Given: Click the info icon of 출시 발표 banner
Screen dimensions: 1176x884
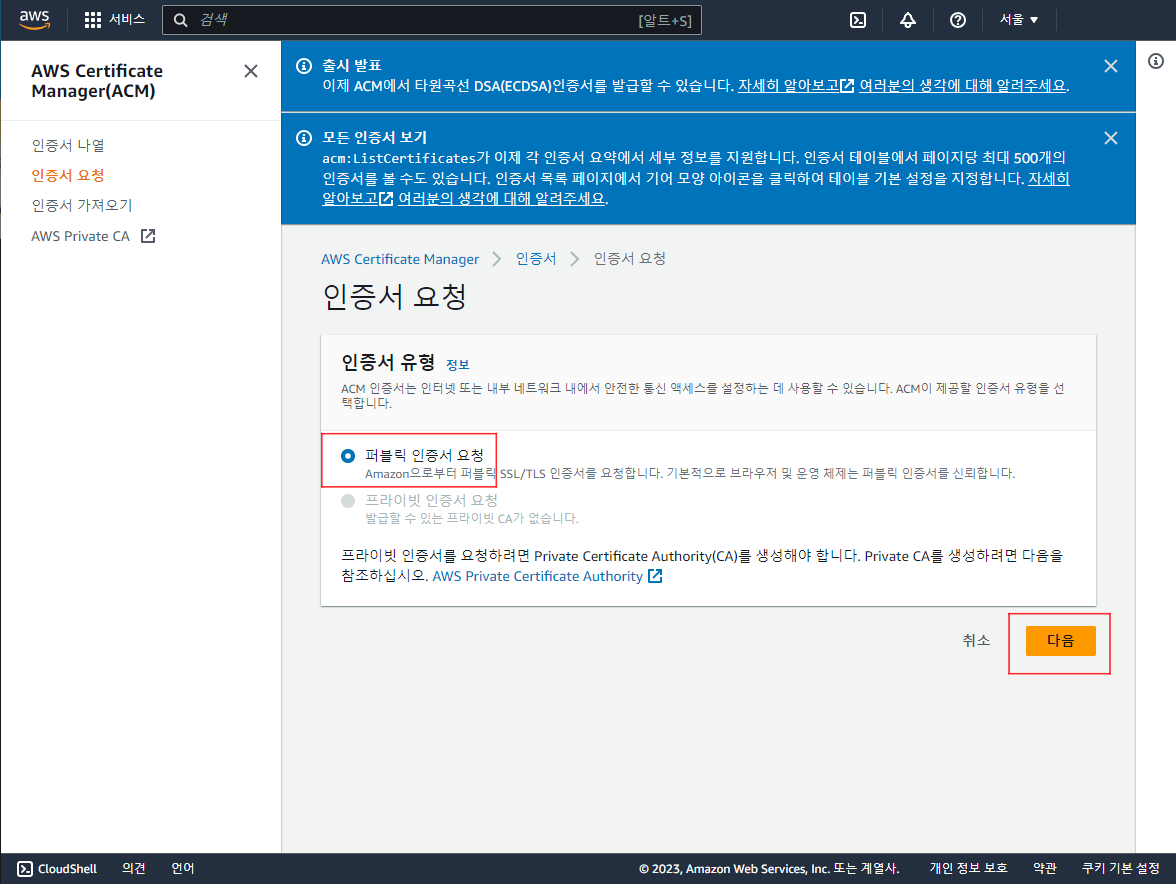Looking at the screenshot, I should [304, 66].
